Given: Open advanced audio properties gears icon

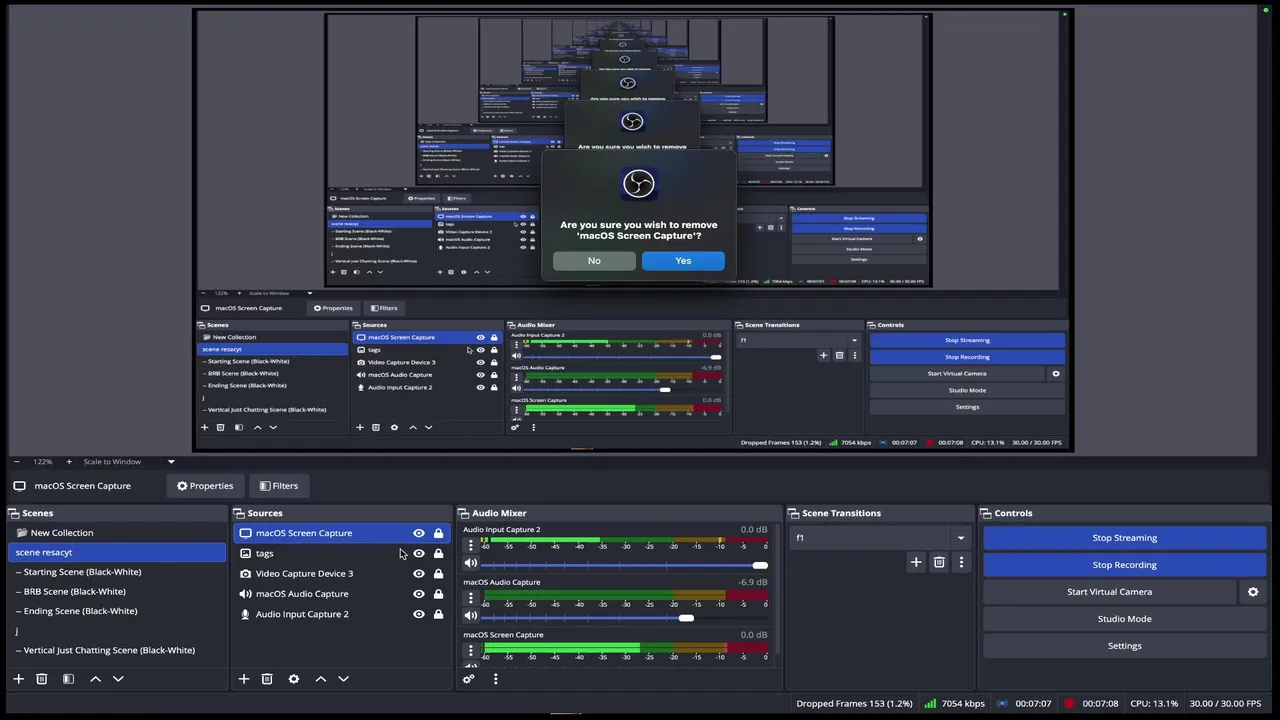Looking at the screenshot, I should 468,679.
